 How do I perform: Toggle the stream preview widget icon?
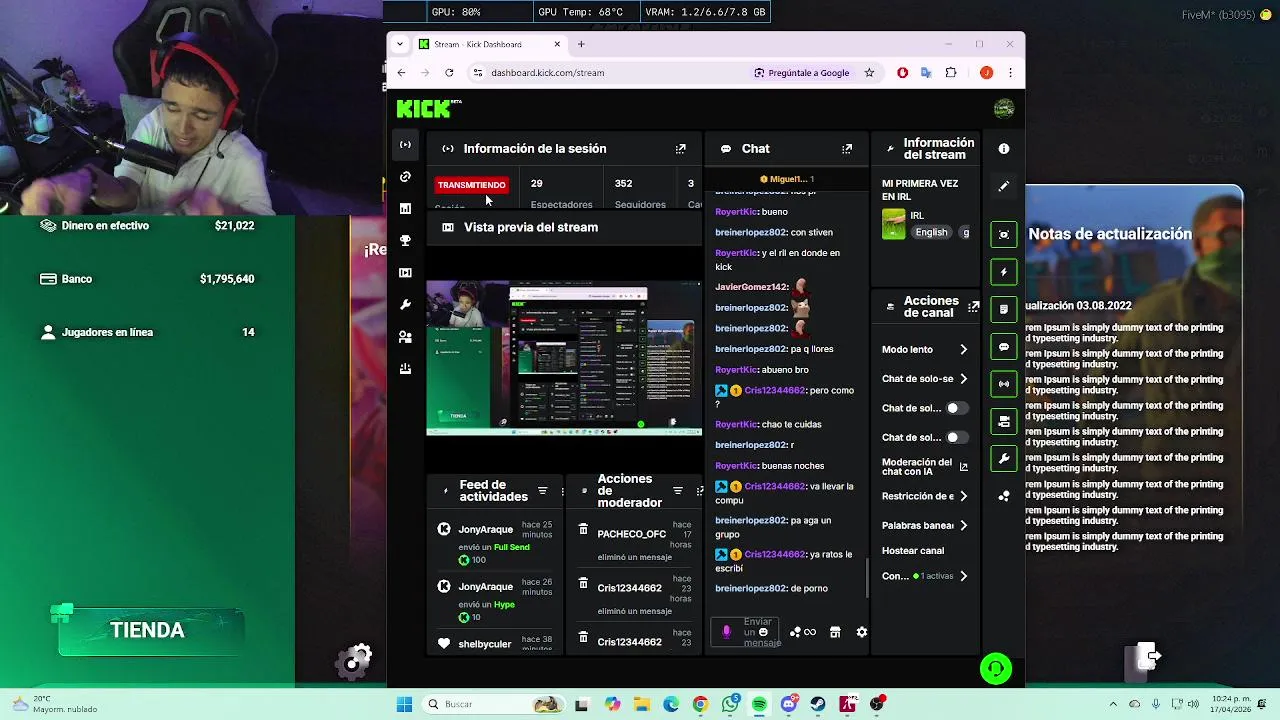(1004, 234)
